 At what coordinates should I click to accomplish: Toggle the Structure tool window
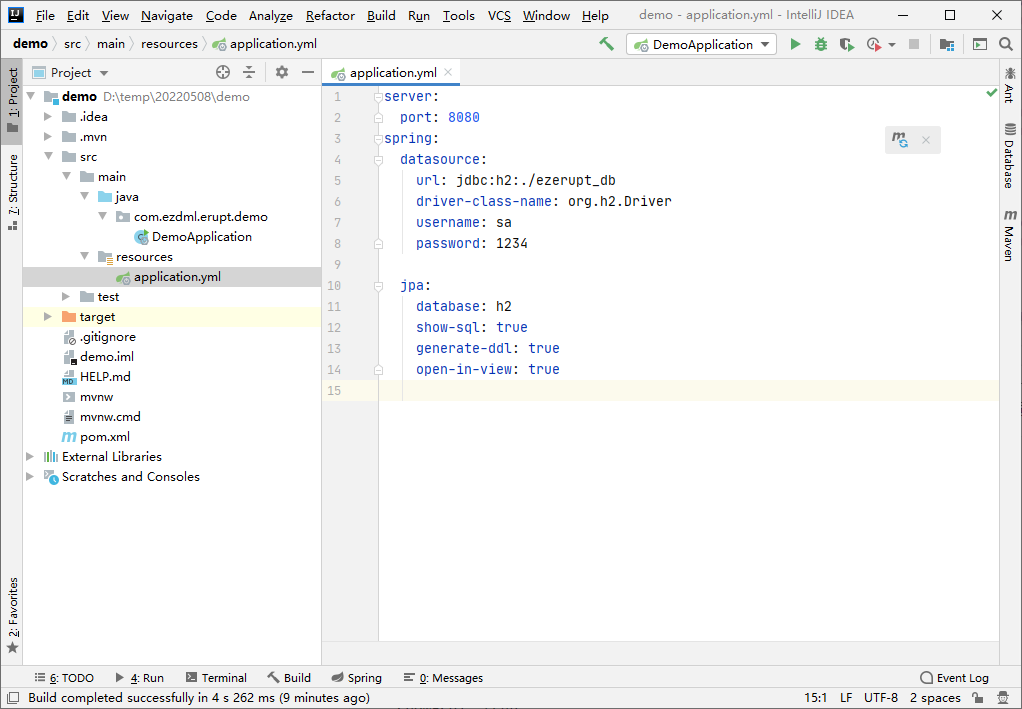tap(12, 192)
